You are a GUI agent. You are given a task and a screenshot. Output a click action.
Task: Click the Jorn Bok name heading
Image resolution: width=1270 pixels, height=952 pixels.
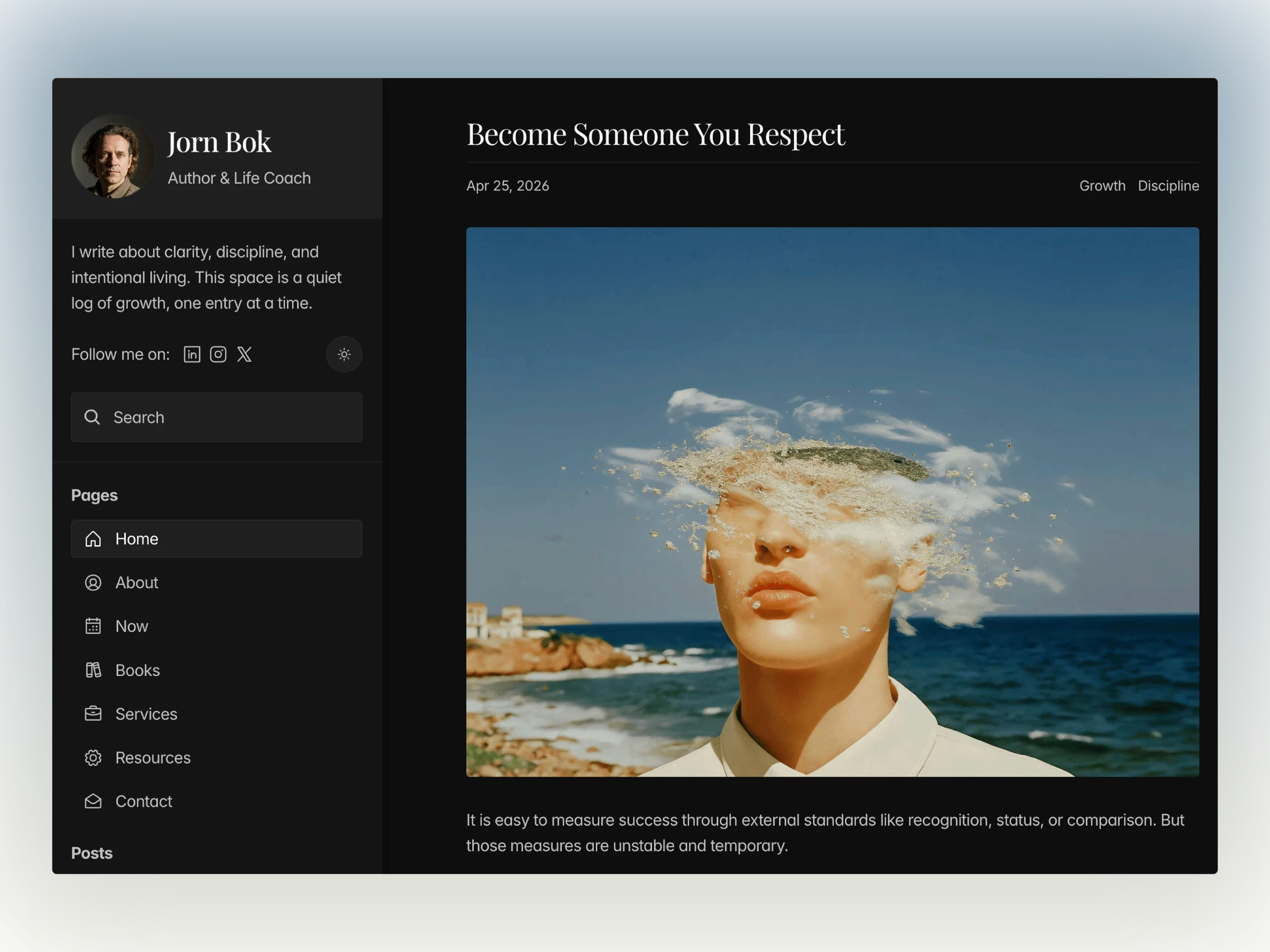point(219,142)
